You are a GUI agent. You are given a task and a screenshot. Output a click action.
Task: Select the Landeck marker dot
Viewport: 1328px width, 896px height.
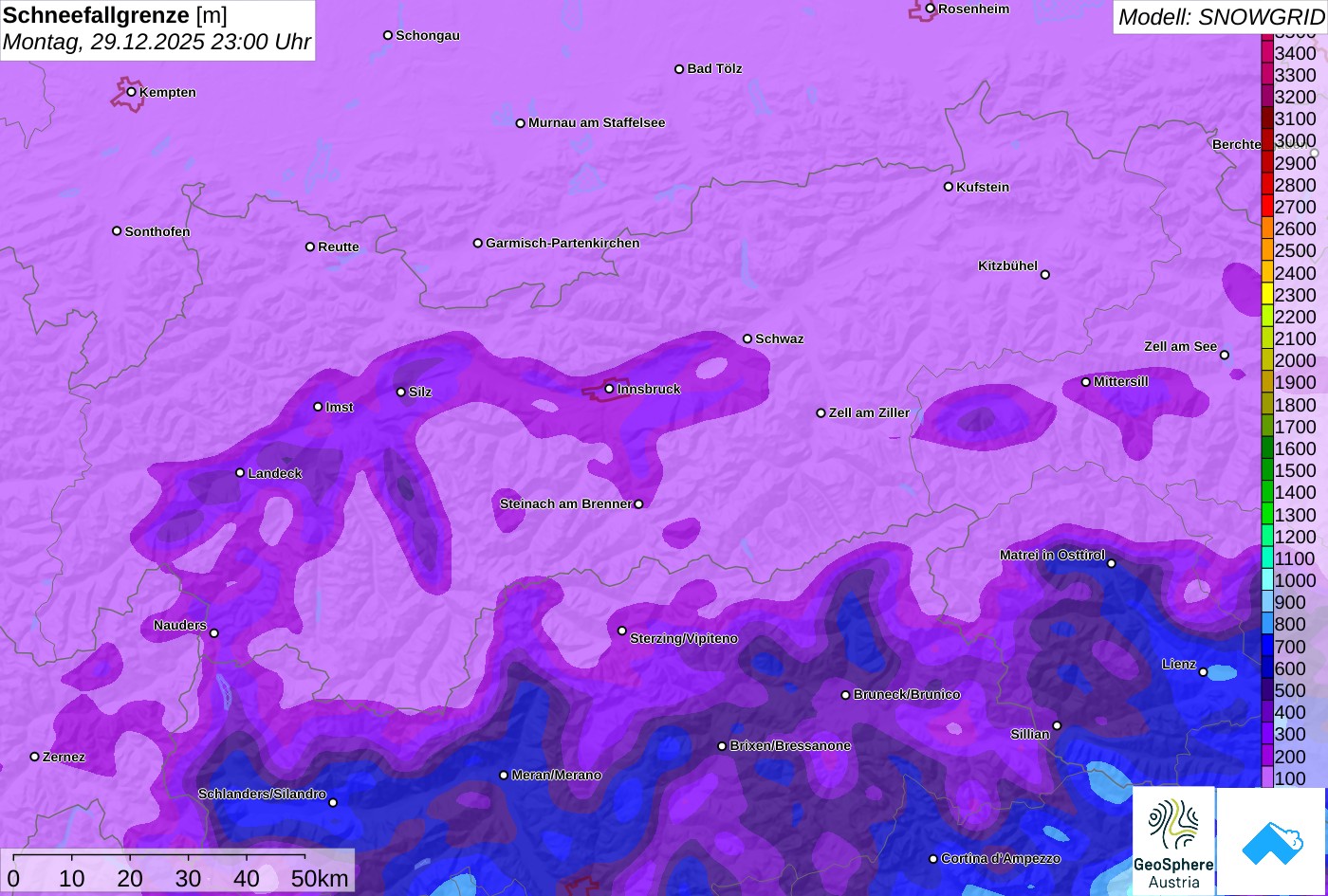240,473
